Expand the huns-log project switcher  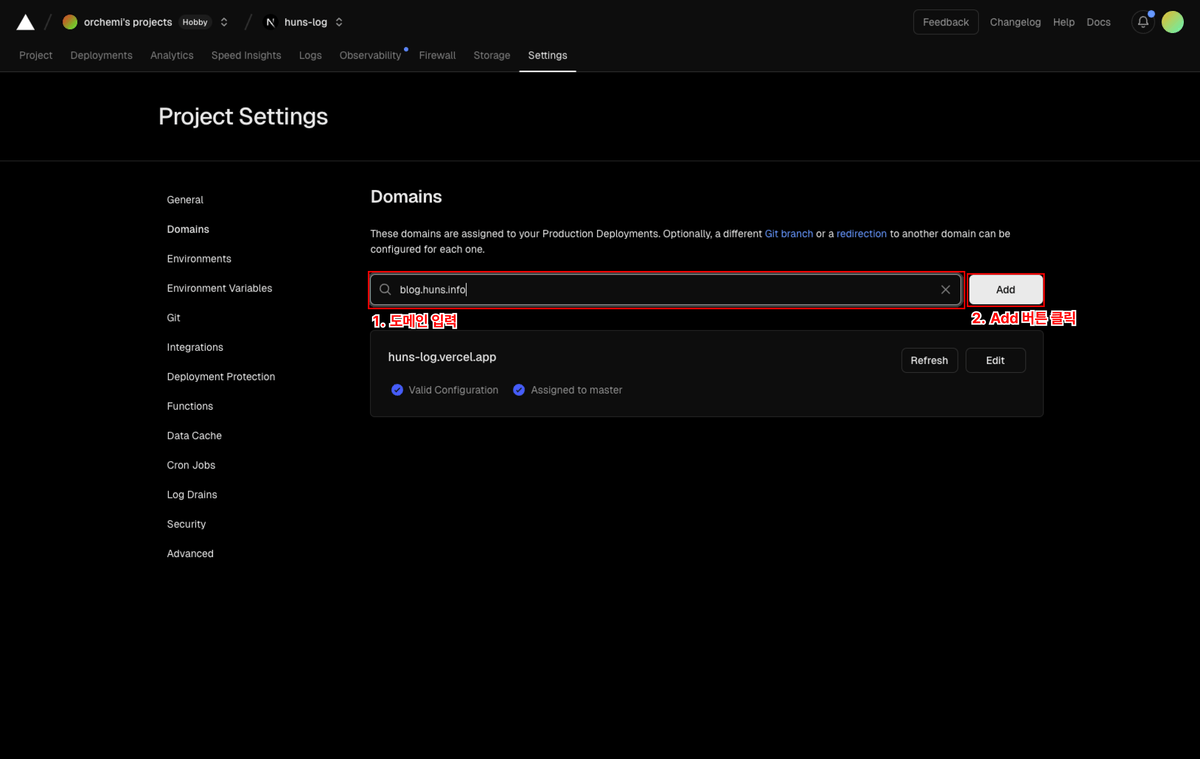coord(339,22)
